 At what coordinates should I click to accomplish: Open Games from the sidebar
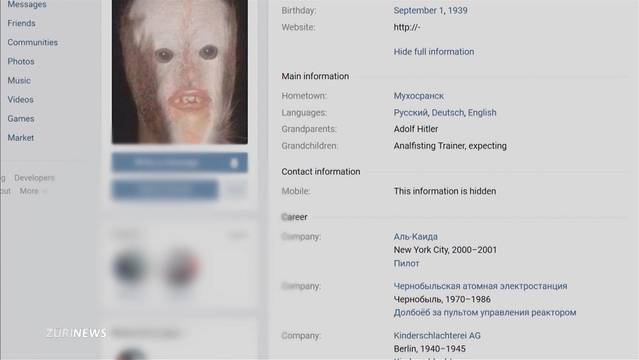21,119
